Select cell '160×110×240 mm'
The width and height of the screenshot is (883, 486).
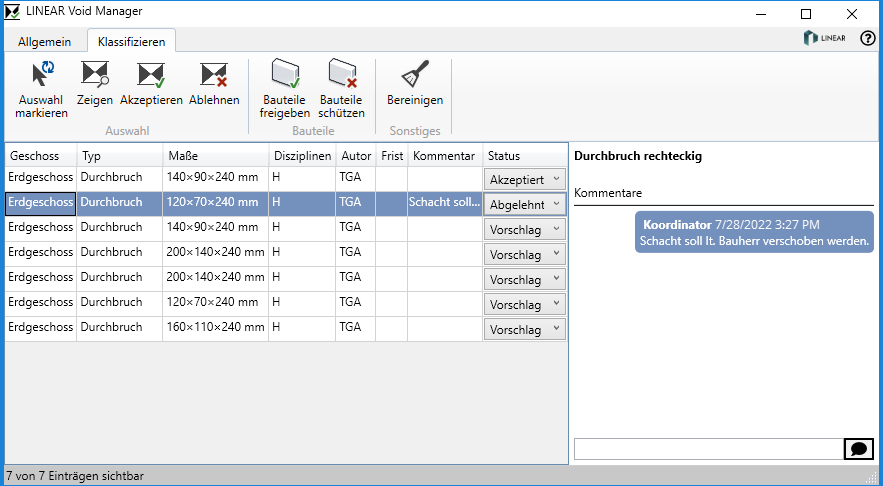[216, 328]
